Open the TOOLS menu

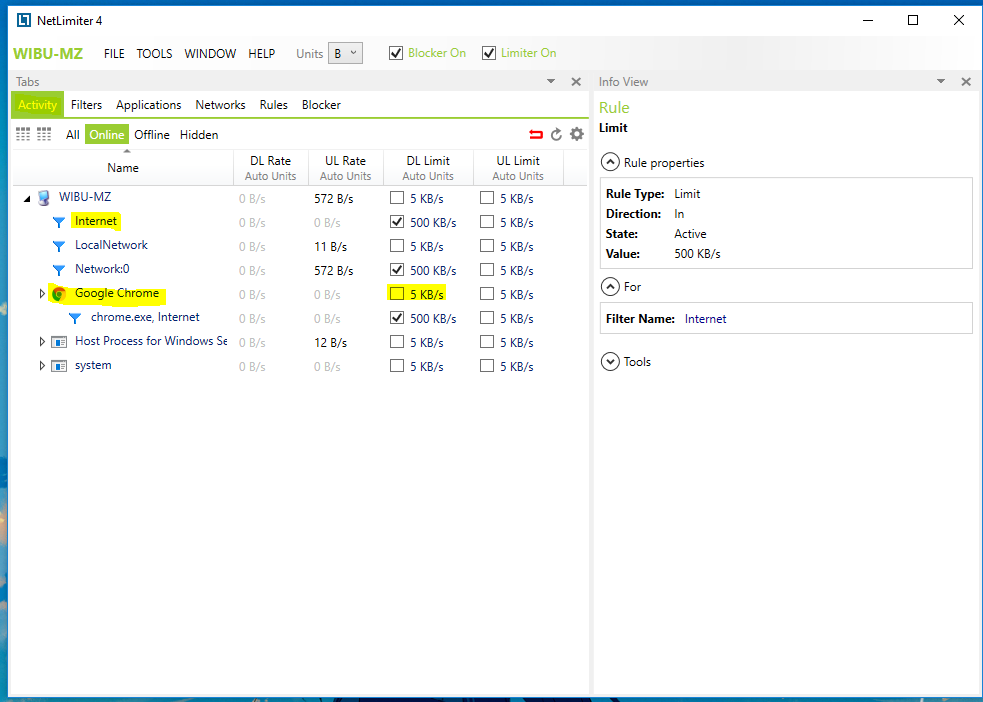pyautogui.click(x=154, y=54)
